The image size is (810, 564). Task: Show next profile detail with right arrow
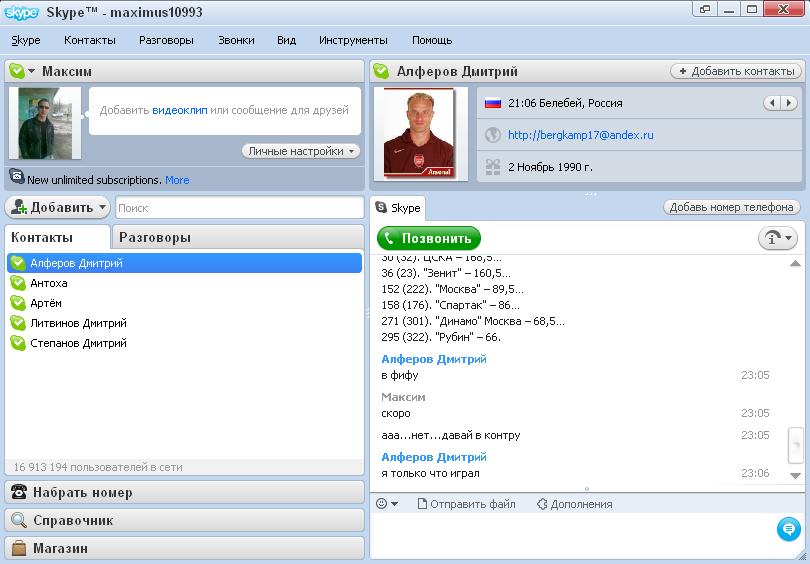[789, 103]
